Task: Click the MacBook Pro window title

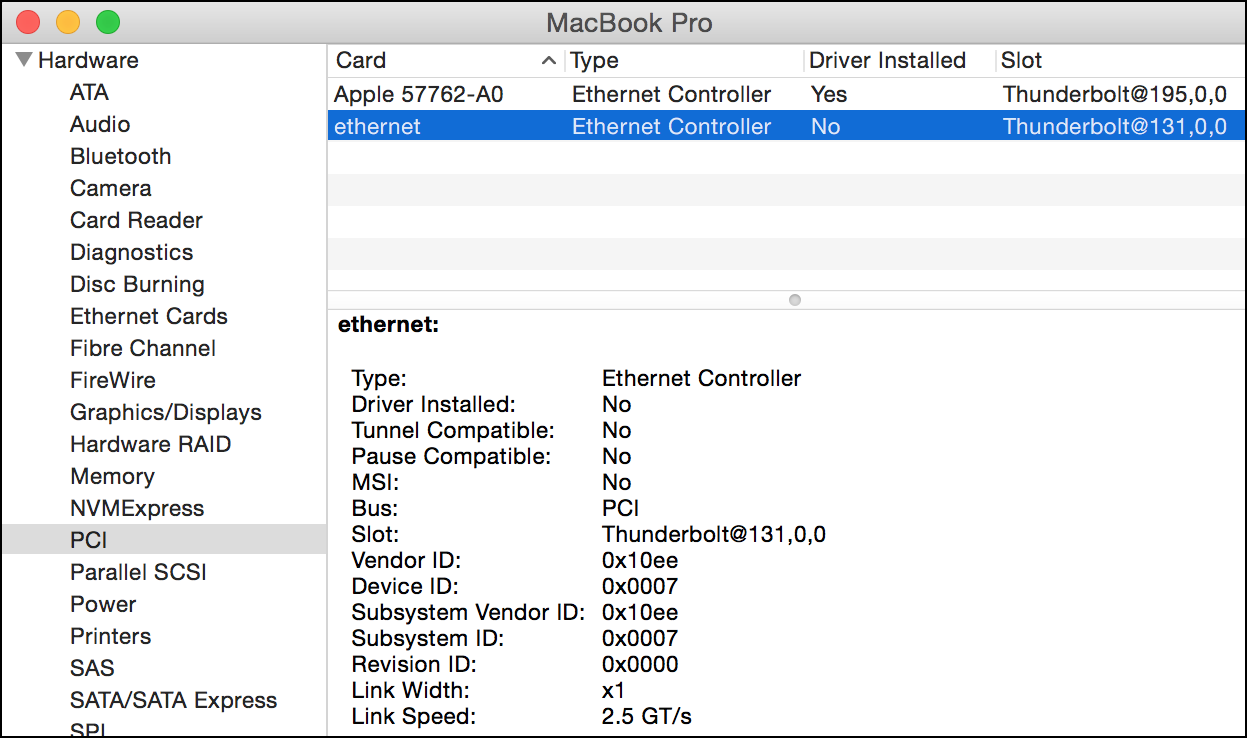Action: [x=630, y=22]
